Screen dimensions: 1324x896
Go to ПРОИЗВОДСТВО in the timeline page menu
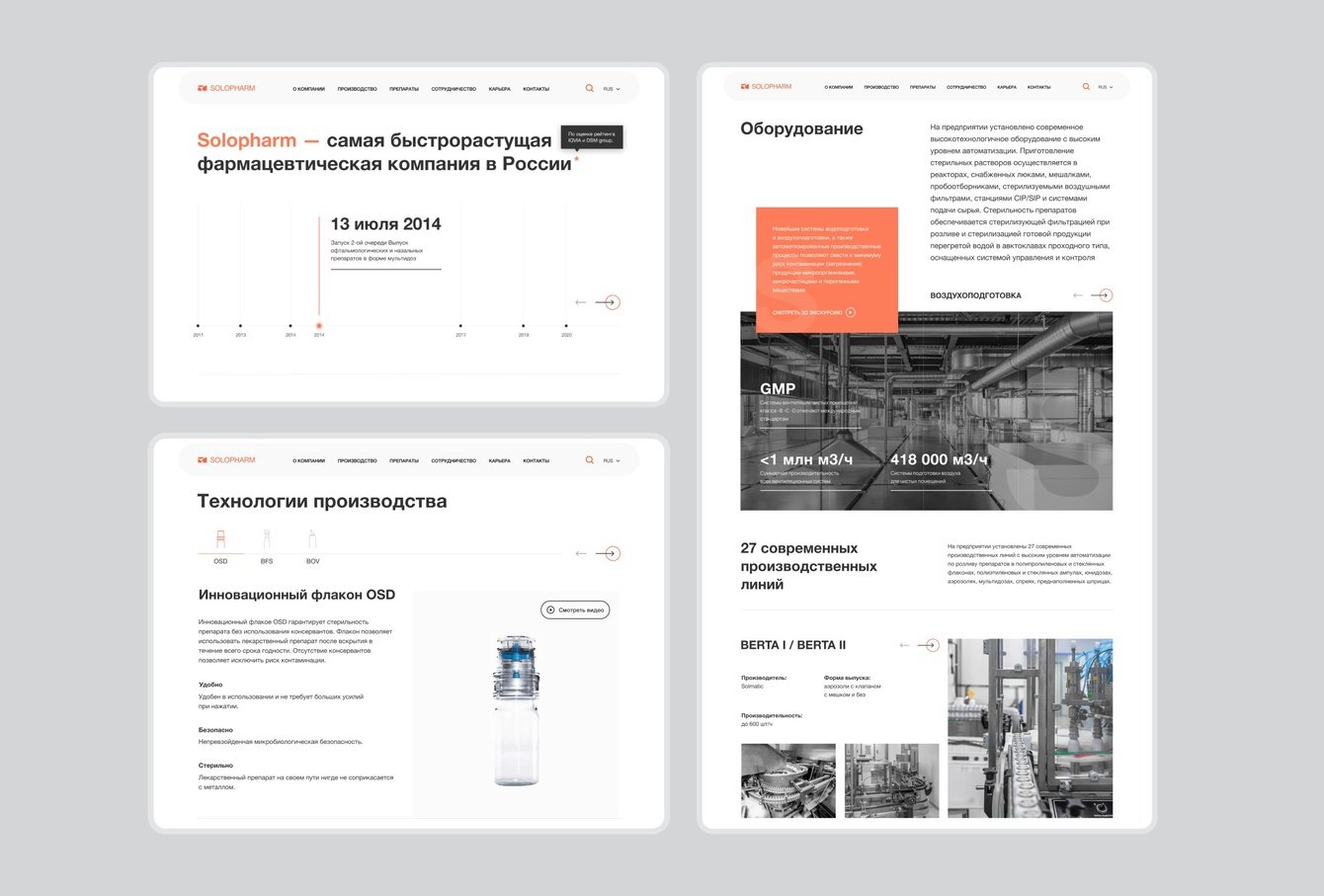(x=357, y=89)
